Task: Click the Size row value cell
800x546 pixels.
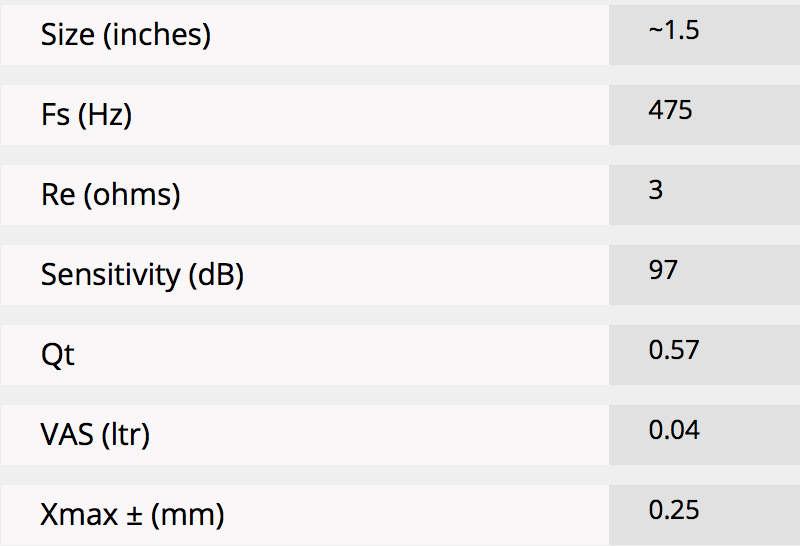Action: (x=705, y=35)
